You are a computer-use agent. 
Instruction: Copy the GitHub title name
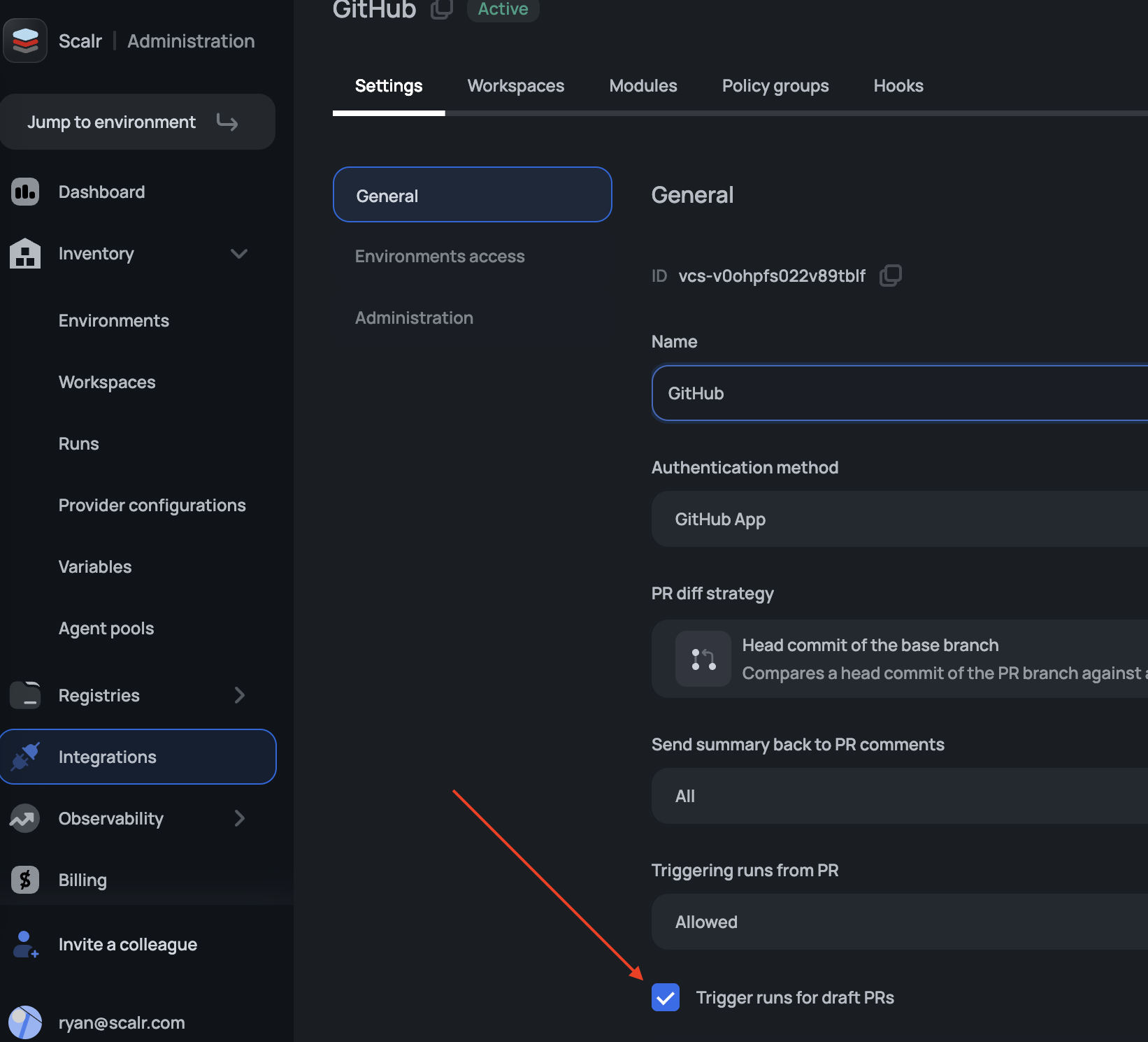click(x=441, y=8)
